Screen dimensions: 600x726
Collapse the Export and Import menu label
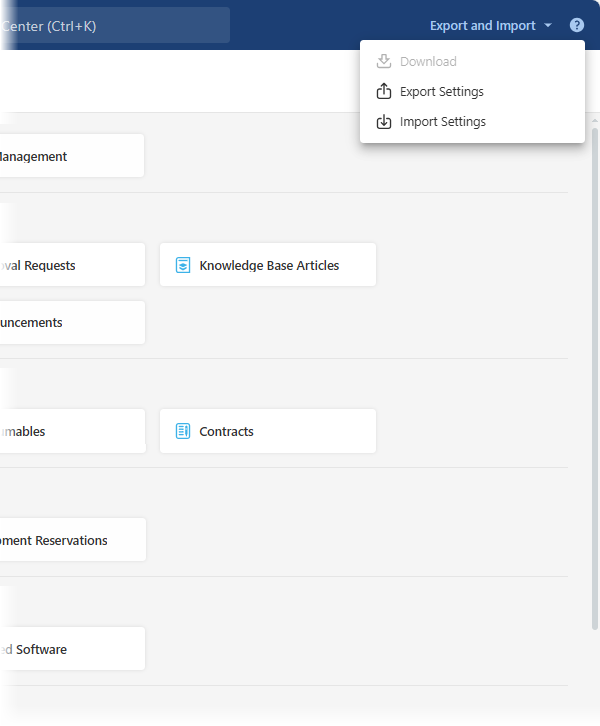pos(483,26)
